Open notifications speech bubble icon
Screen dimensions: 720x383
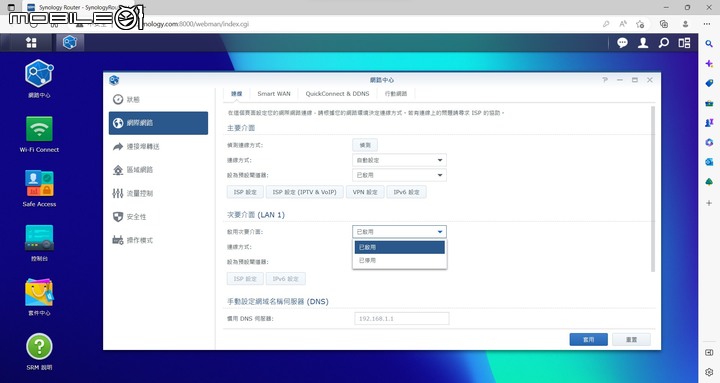click(x=622, y=43)
